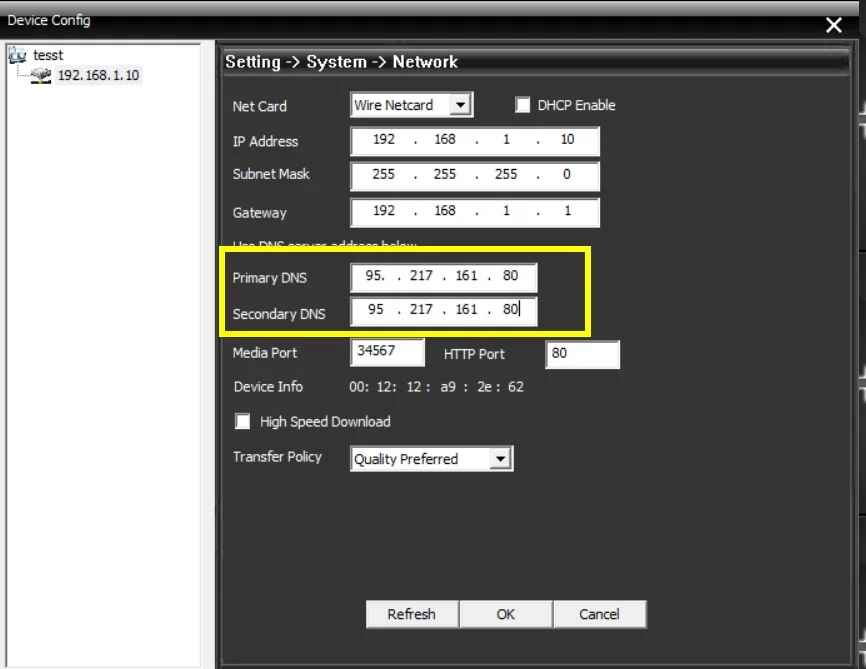Enable the DHCP Enable checkbox
Viewport: 866px width, 669px height.
point(522,104)
